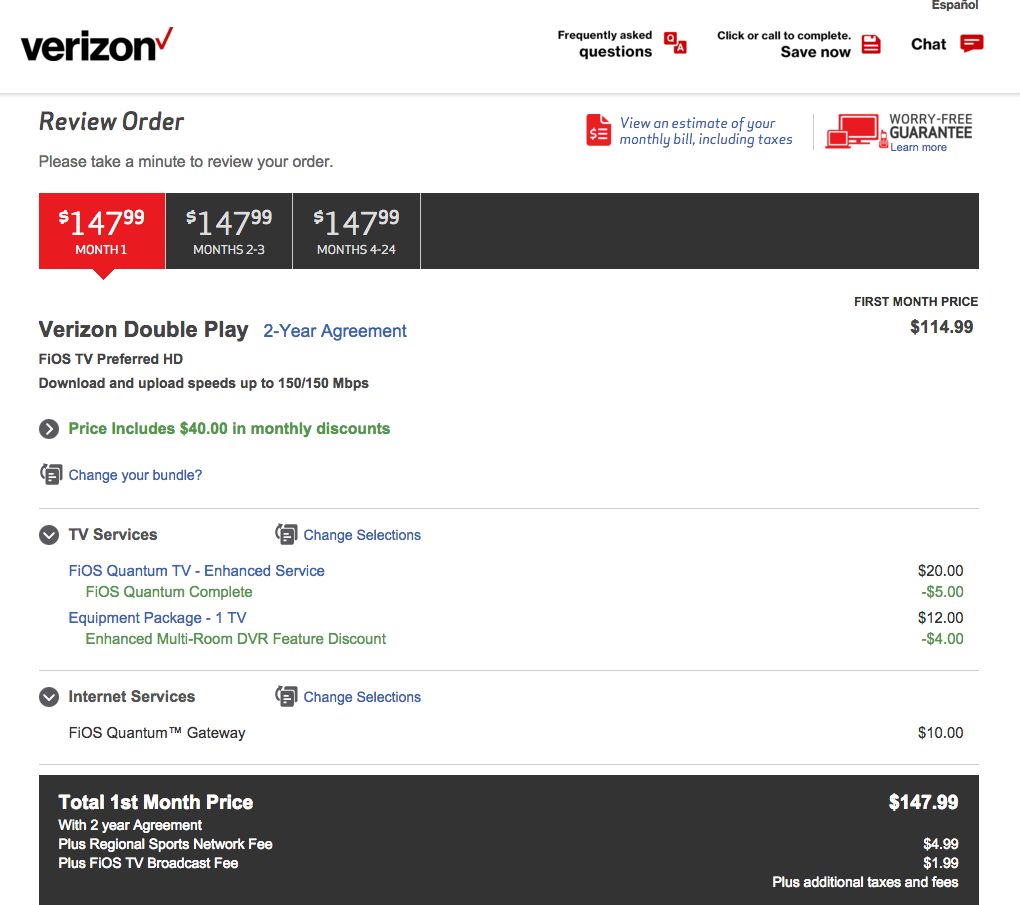Click TV Services Change Selections icon

point(286,535)
